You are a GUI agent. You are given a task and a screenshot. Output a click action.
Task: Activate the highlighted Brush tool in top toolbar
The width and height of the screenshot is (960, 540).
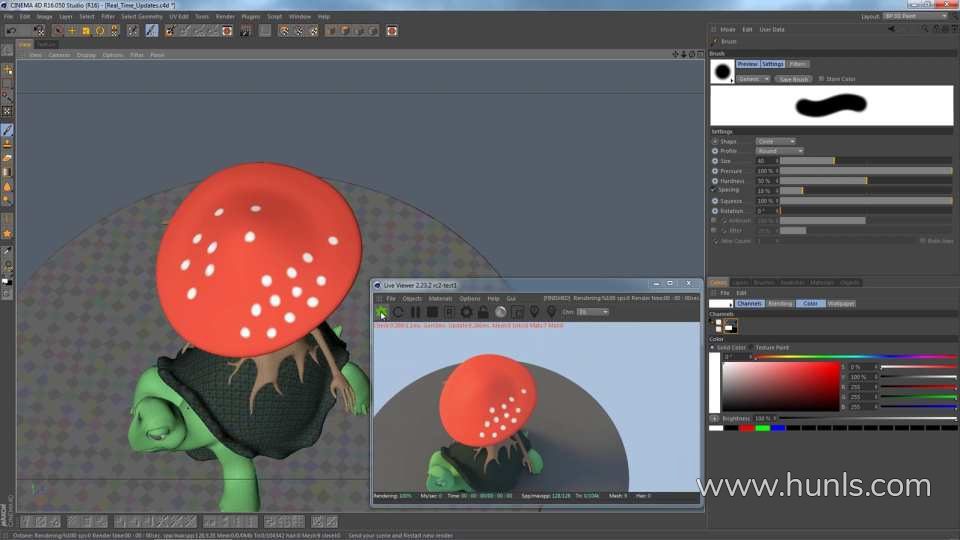tap(152, 31)
